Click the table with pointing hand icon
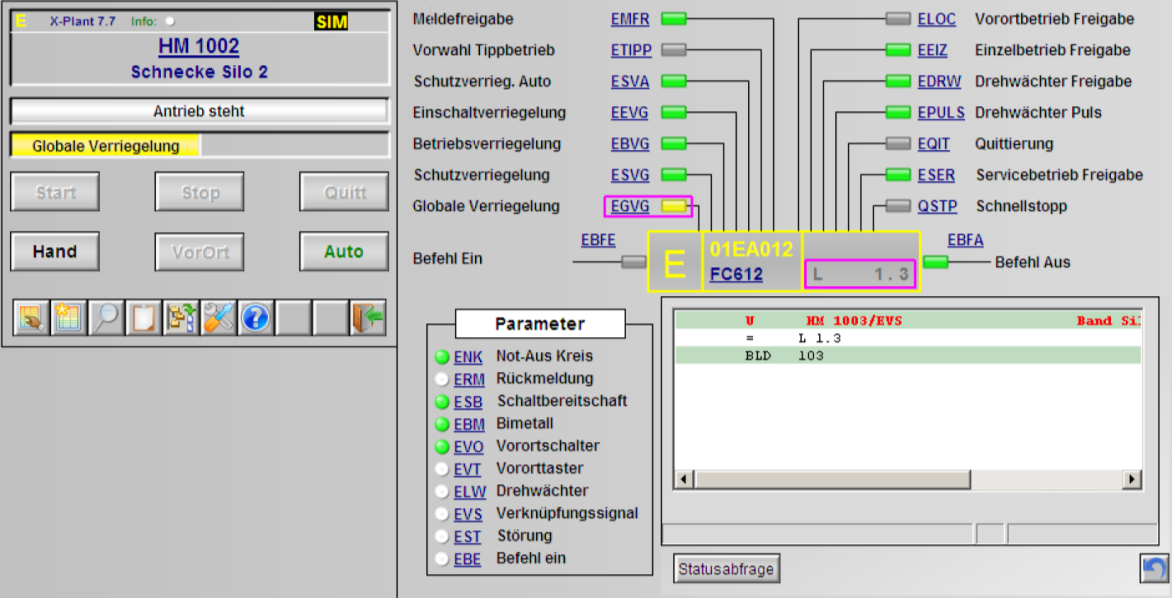 31,318
